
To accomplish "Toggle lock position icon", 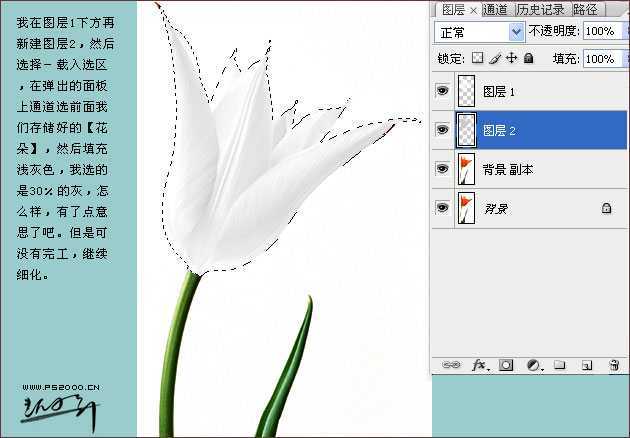I will [511, 58].
